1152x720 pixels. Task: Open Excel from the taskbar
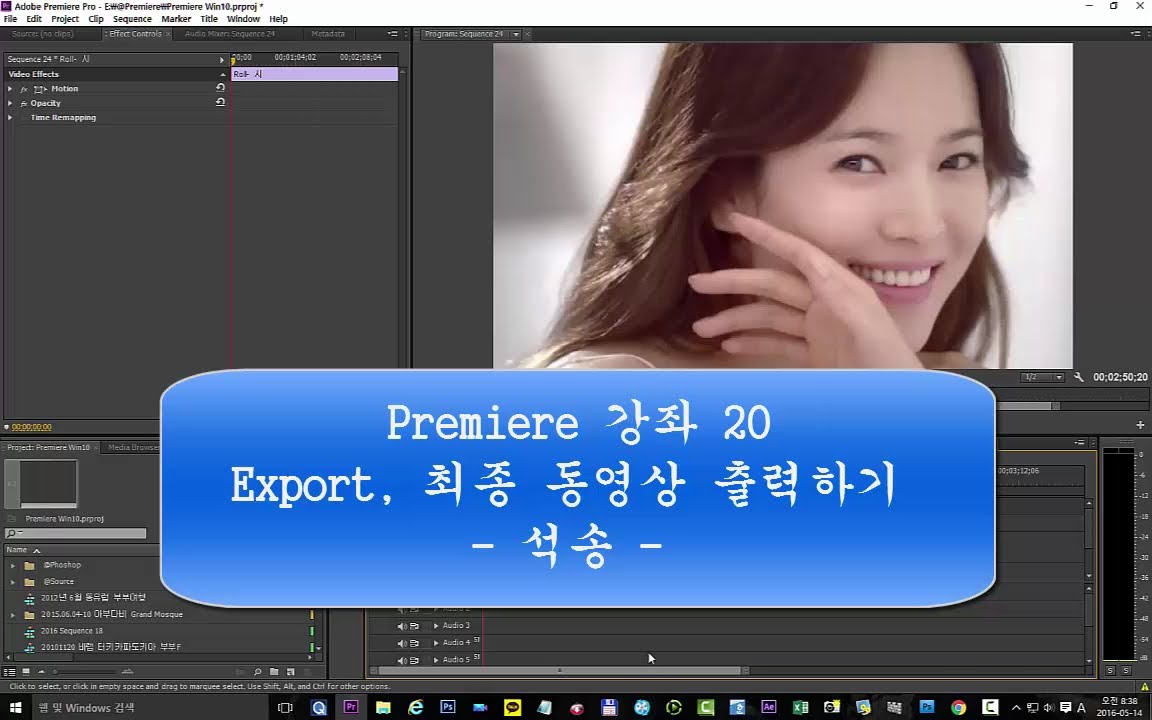(x=800, y=708)
